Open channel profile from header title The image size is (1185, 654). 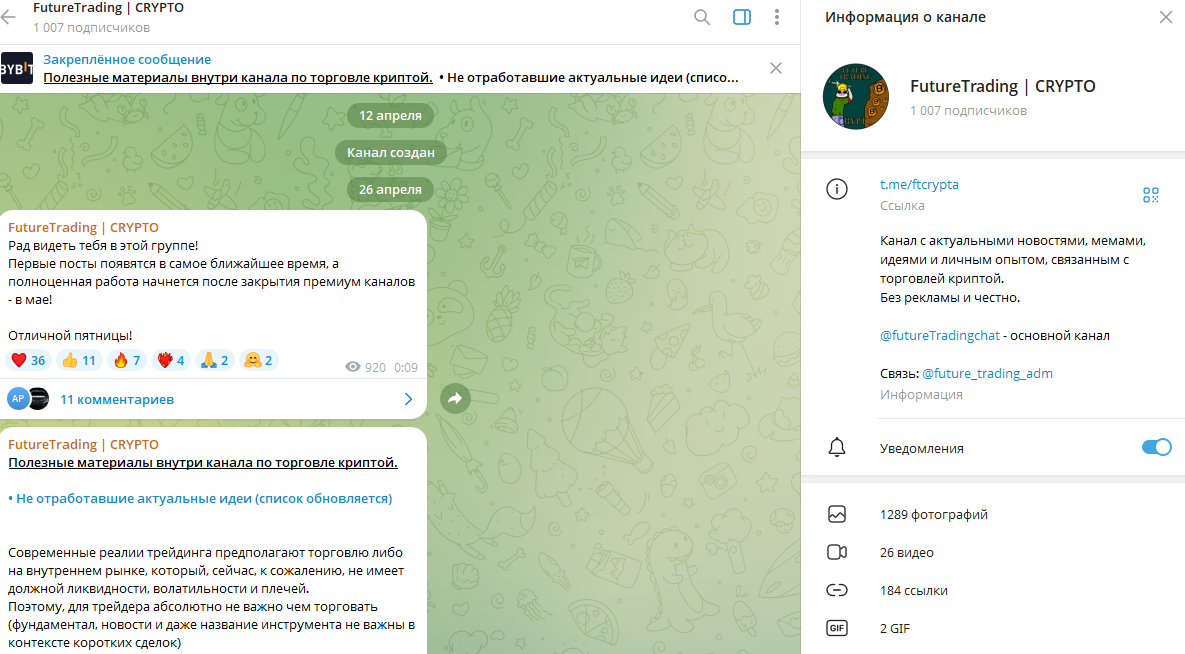click(x=108, y=8)
